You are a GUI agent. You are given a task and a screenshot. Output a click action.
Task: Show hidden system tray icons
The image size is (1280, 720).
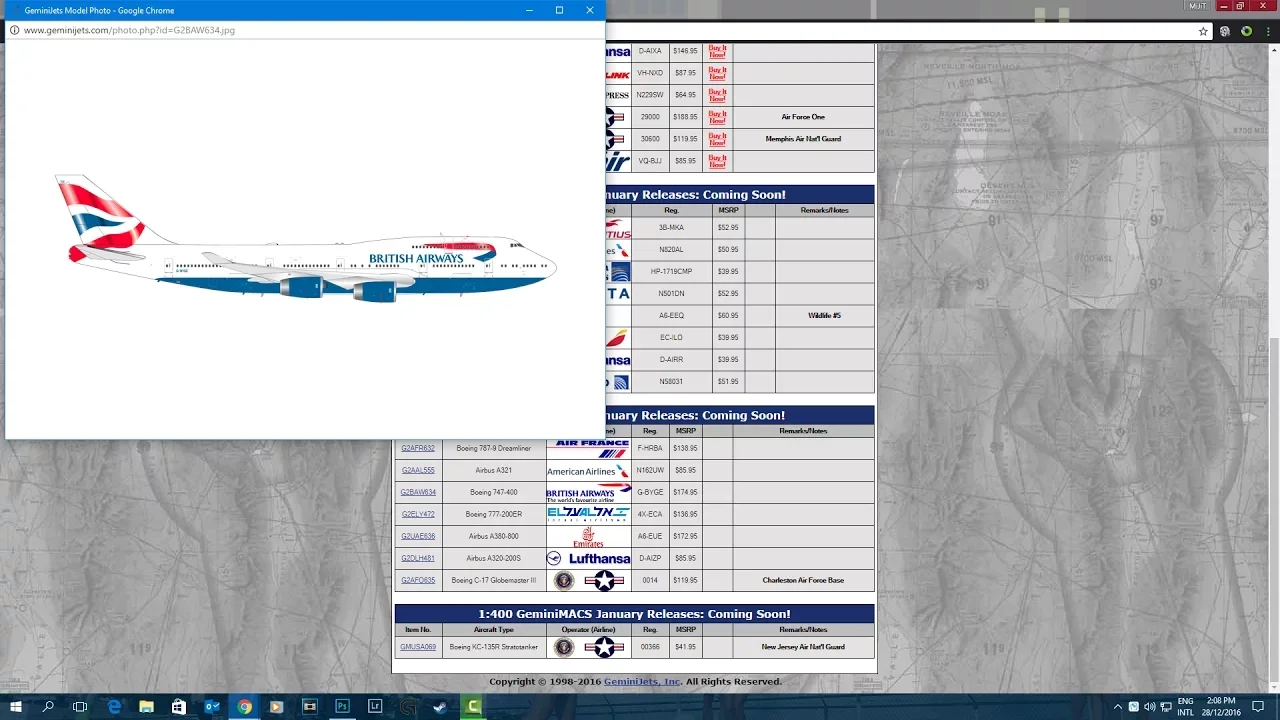pos(1118,706)
